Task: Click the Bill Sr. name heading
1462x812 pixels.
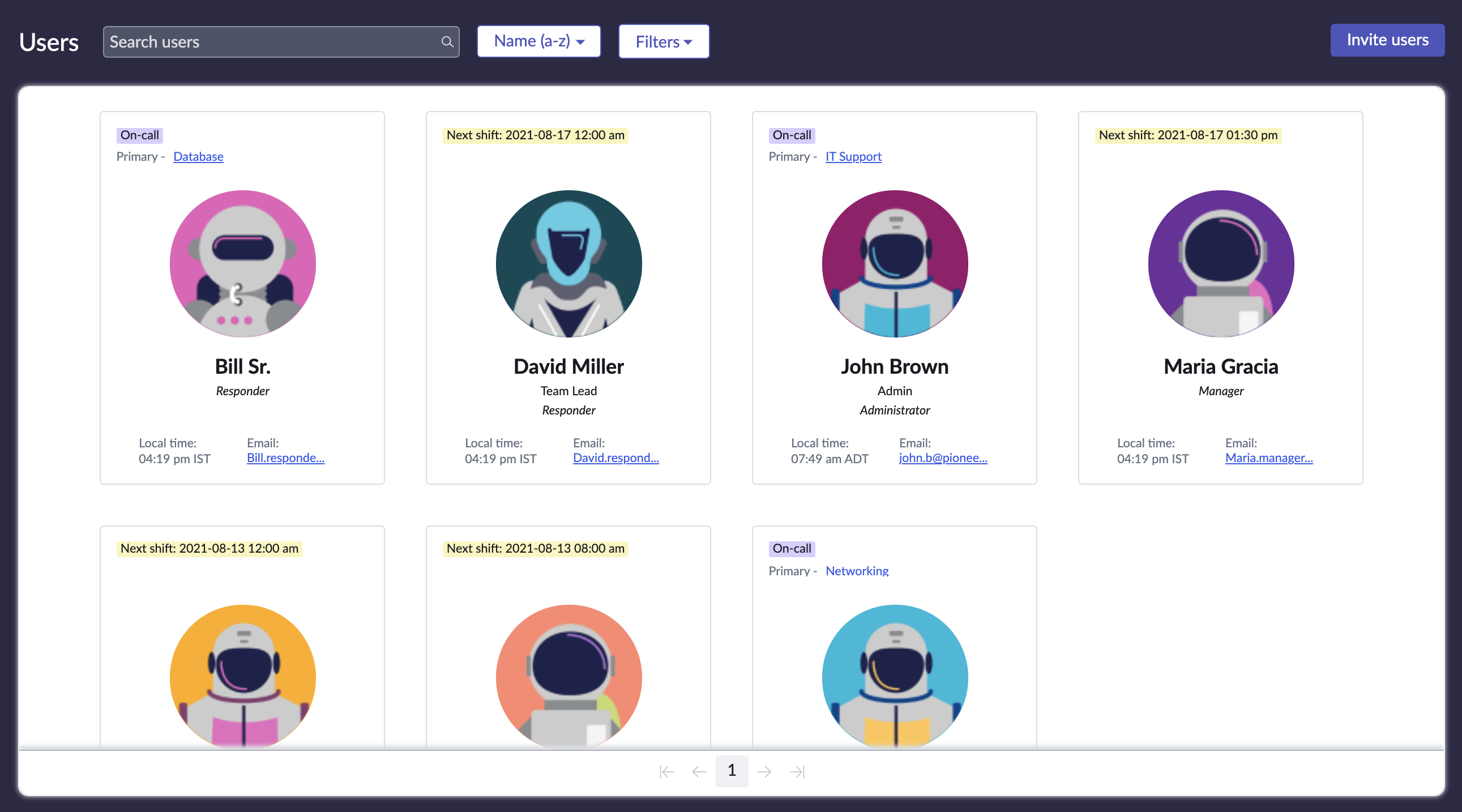Action: click(242, 366)
